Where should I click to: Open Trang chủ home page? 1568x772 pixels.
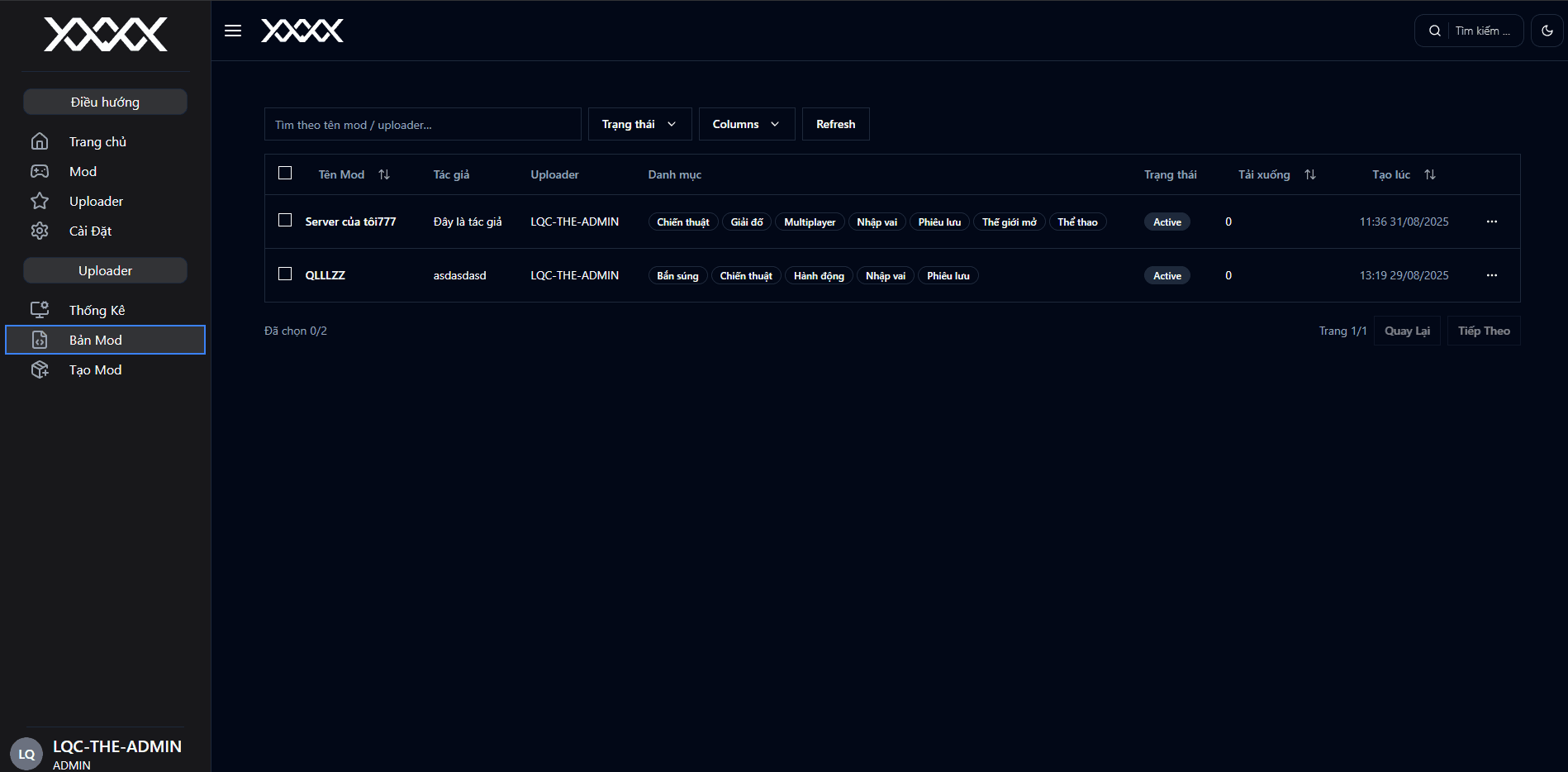coord(97,142)
